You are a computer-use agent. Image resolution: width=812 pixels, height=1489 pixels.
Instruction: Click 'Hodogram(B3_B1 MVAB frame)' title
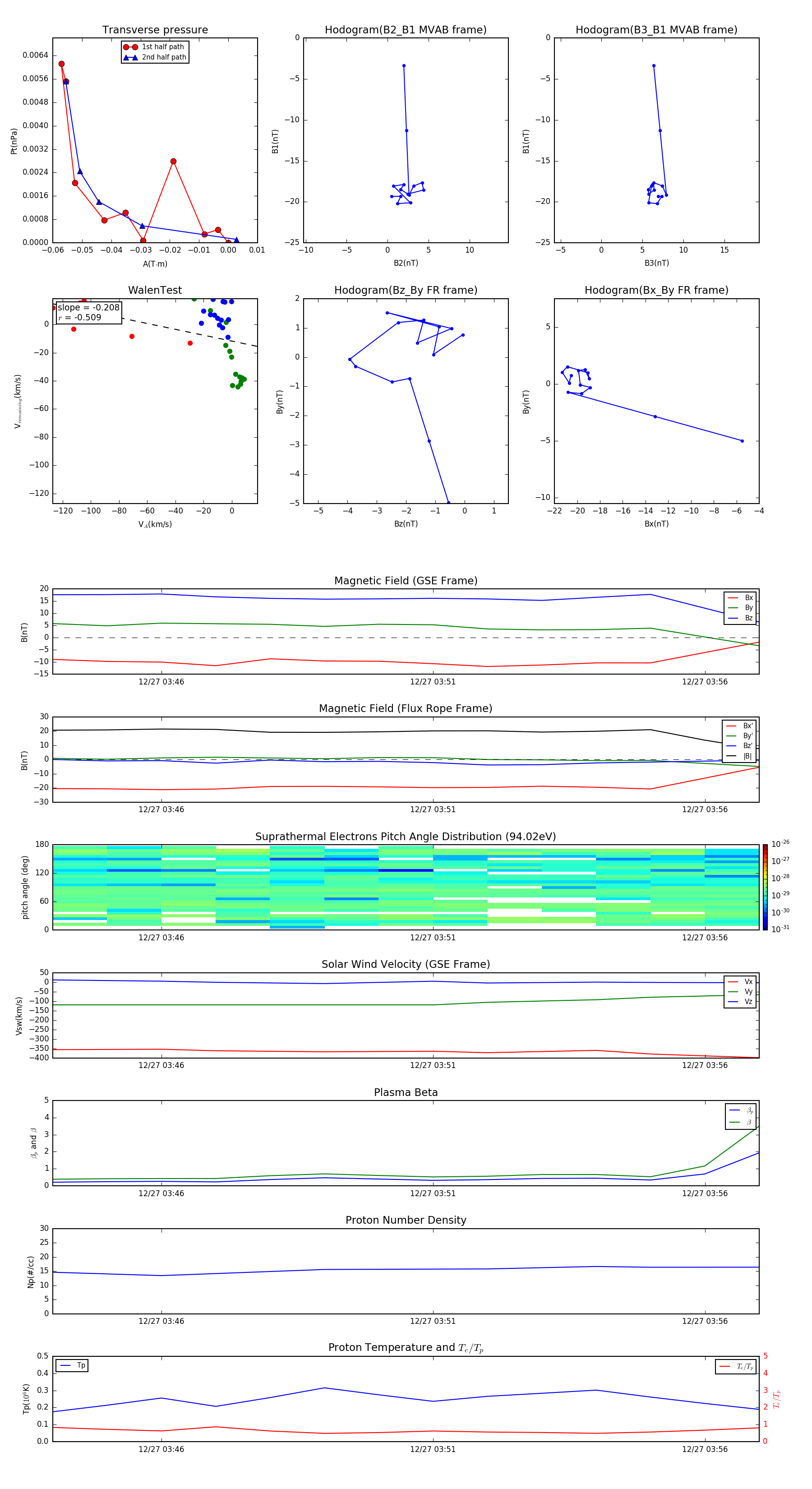point(656,29)
